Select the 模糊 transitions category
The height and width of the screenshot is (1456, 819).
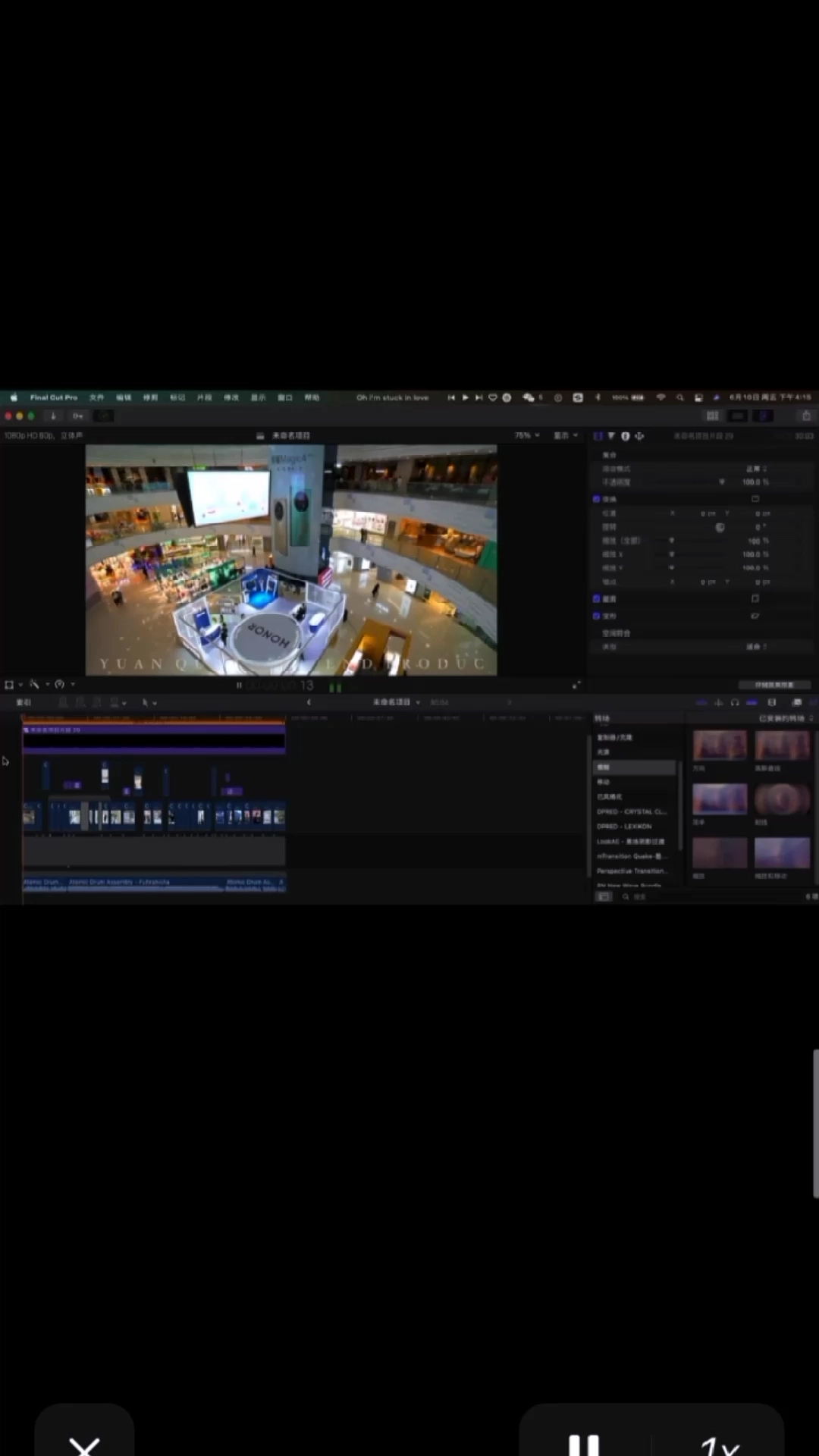tap(634, 767)
